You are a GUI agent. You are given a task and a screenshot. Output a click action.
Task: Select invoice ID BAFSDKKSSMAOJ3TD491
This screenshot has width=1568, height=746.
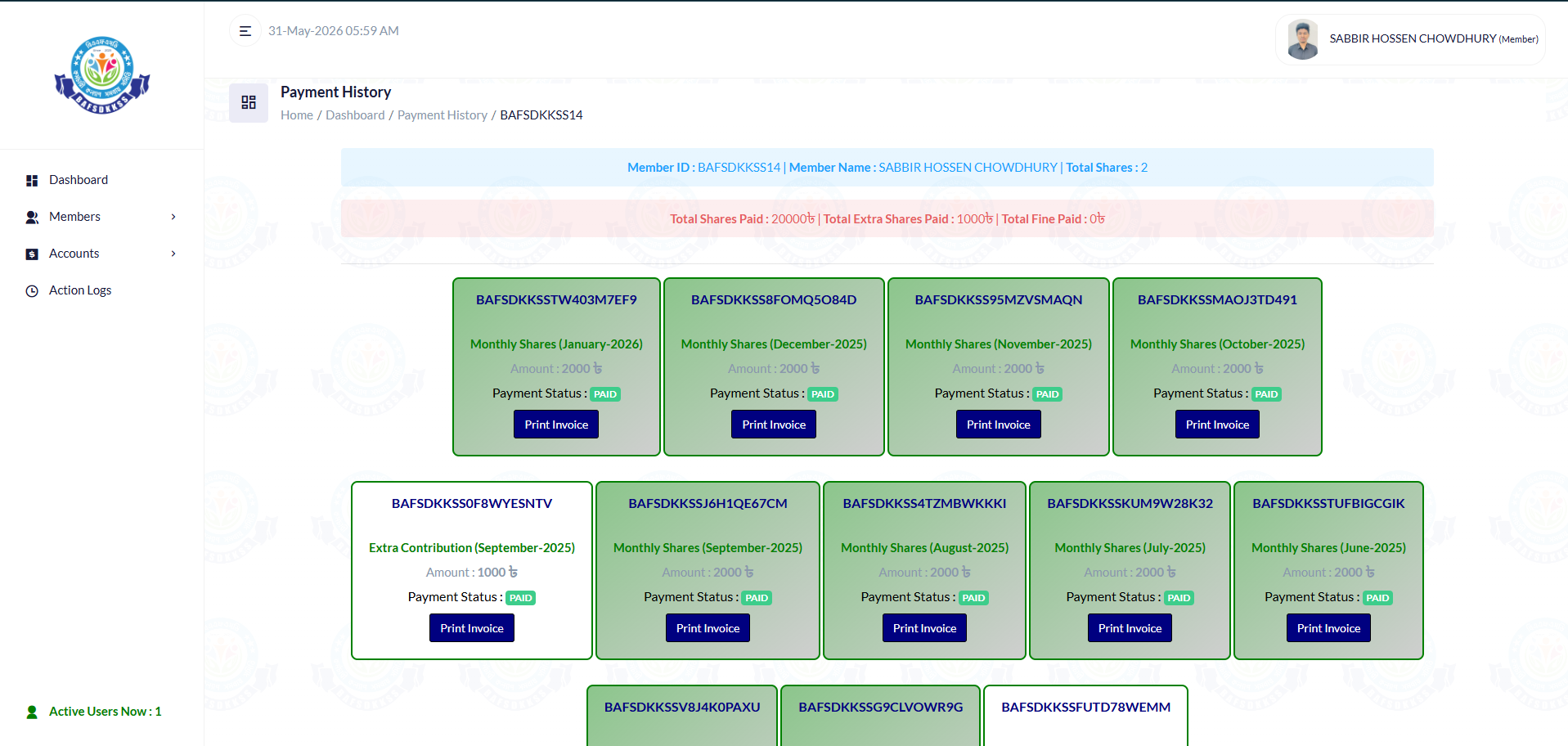tap(1217, 299)
